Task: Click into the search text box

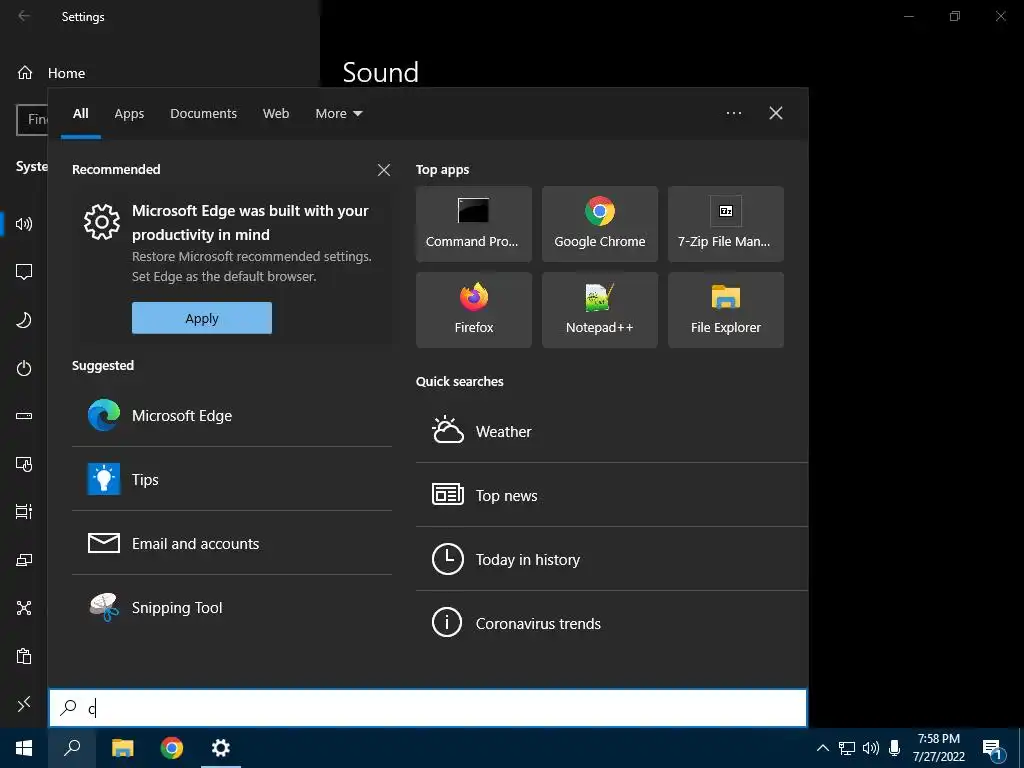Action: (428, 708)
